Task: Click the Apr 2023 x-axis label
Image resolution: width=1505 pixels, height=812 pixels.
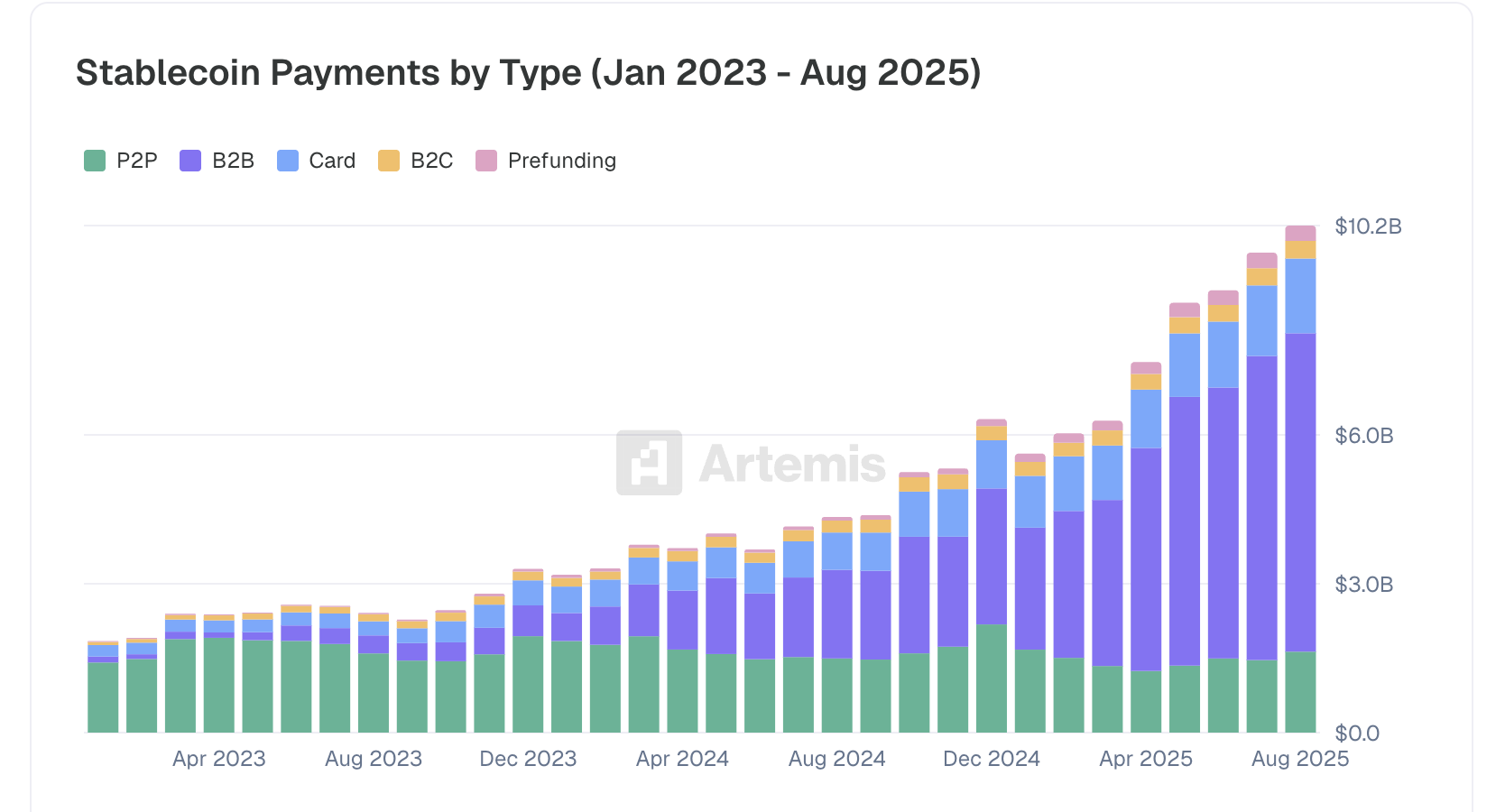Action: (x=219, y=759)
